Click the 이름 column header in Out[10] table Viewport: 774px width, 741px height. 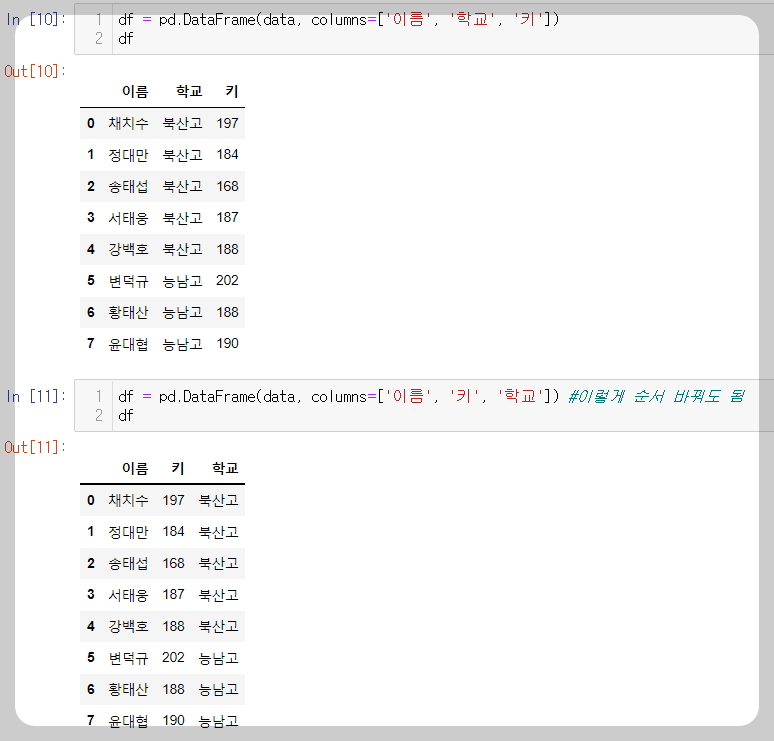pyautogui.click(x=135, y=91)
